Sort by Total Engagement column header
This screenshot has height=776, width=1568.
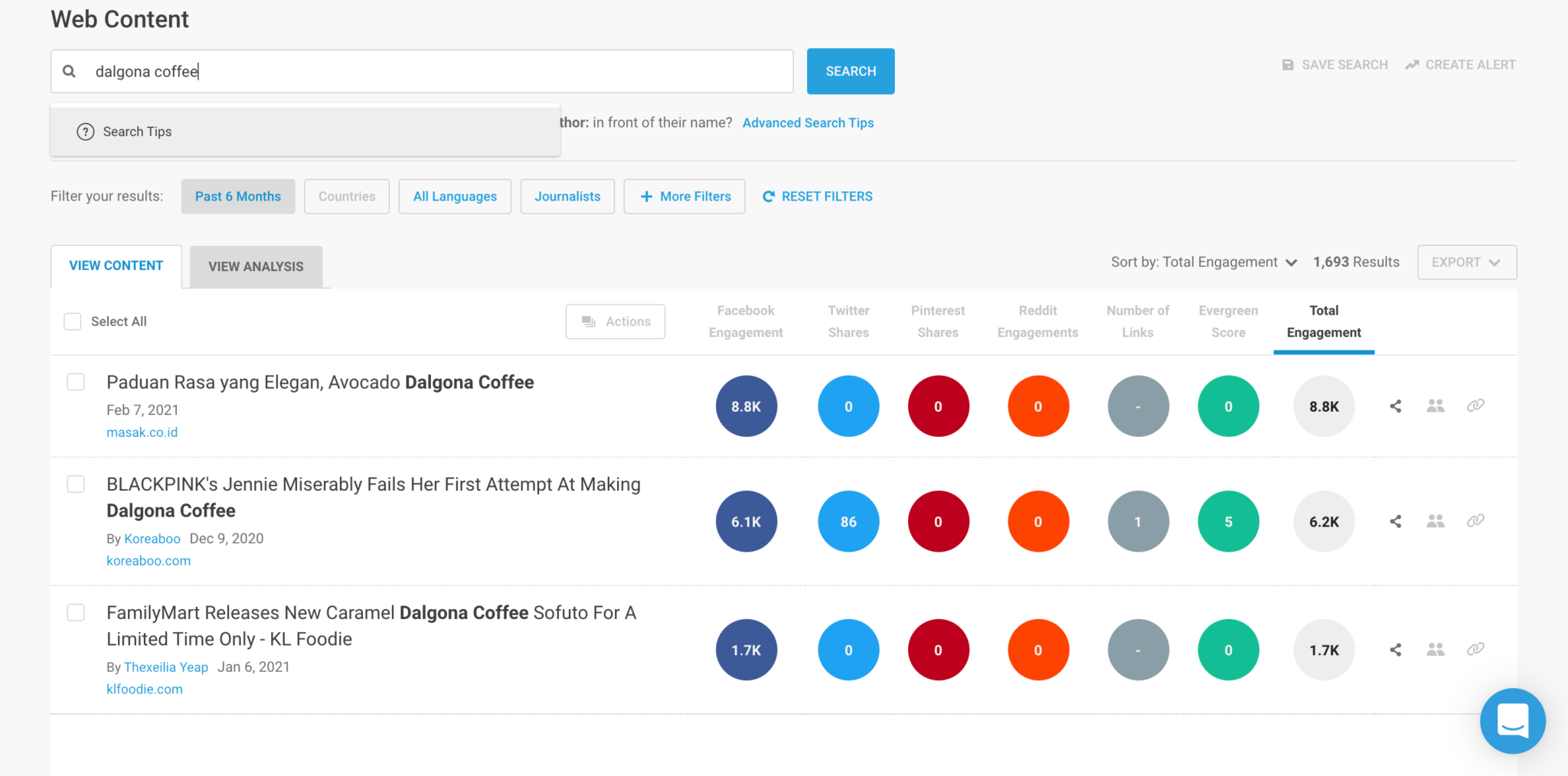click(1324, 321)
